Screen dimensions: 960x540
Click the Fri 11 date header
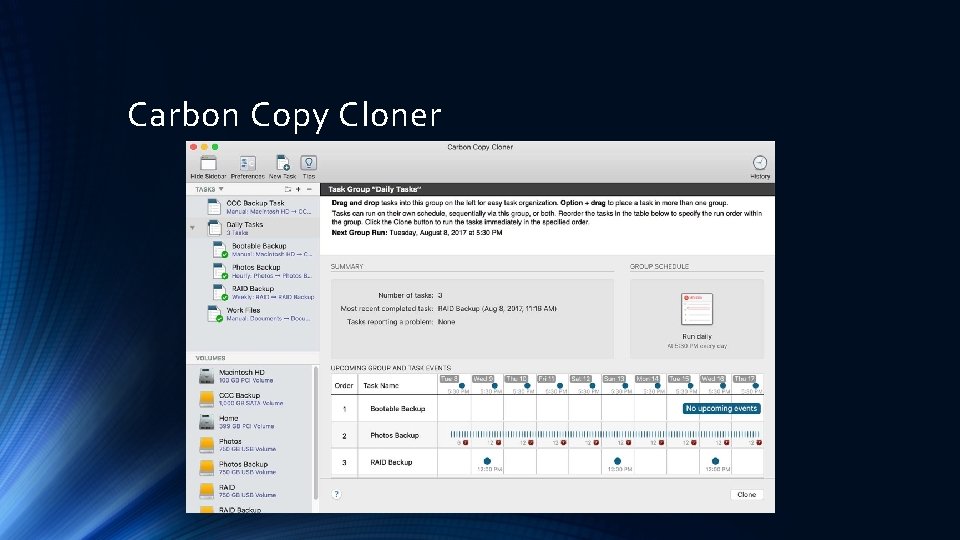pos(547,379)
